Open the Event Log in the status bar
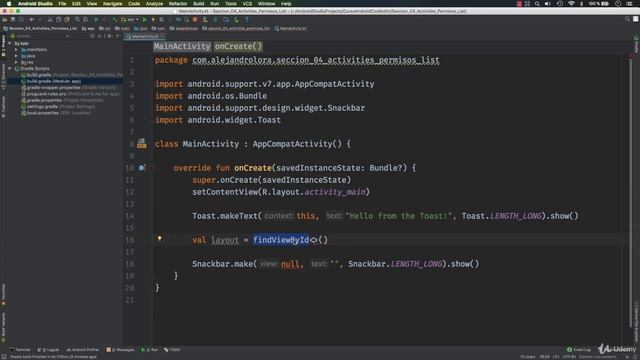 pyautogui.click(x=579, y=350)
